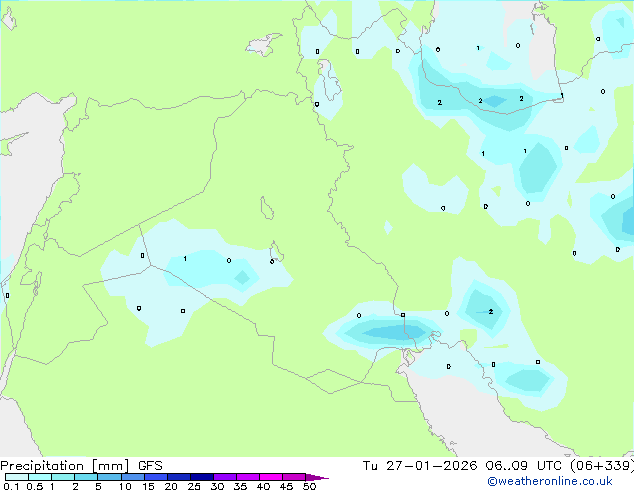Click the legend tick label '20'
The image size is (634, 490).
pos(171,486)
